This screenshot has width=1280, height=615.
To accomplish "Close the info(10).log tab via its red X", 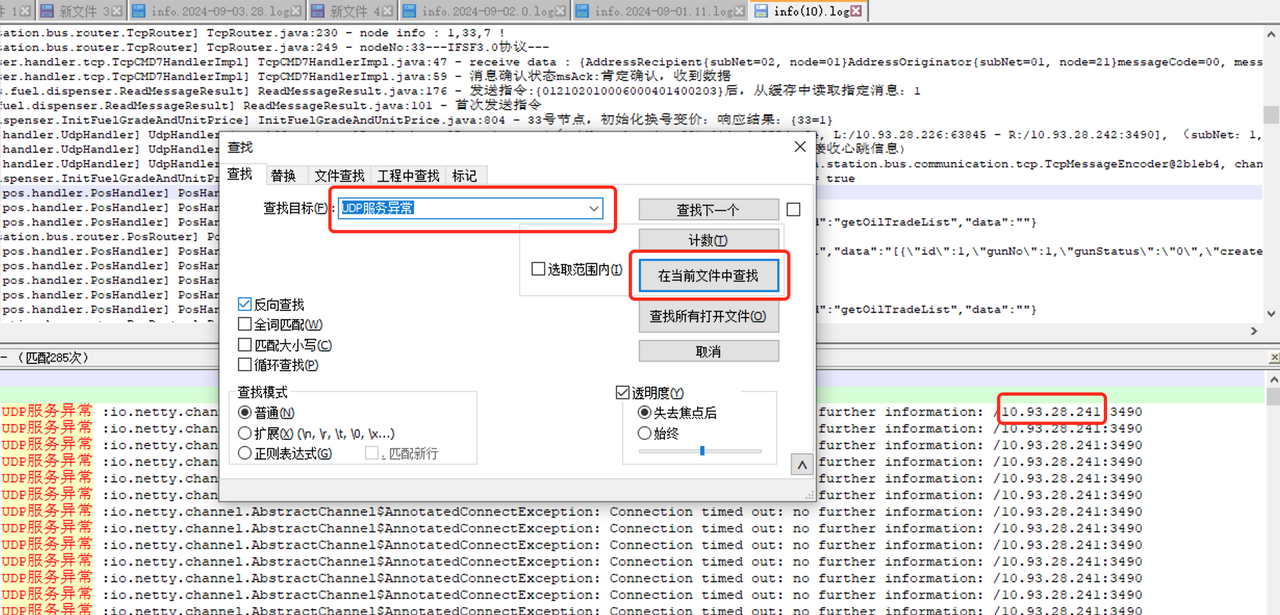I will coord(855,11).
